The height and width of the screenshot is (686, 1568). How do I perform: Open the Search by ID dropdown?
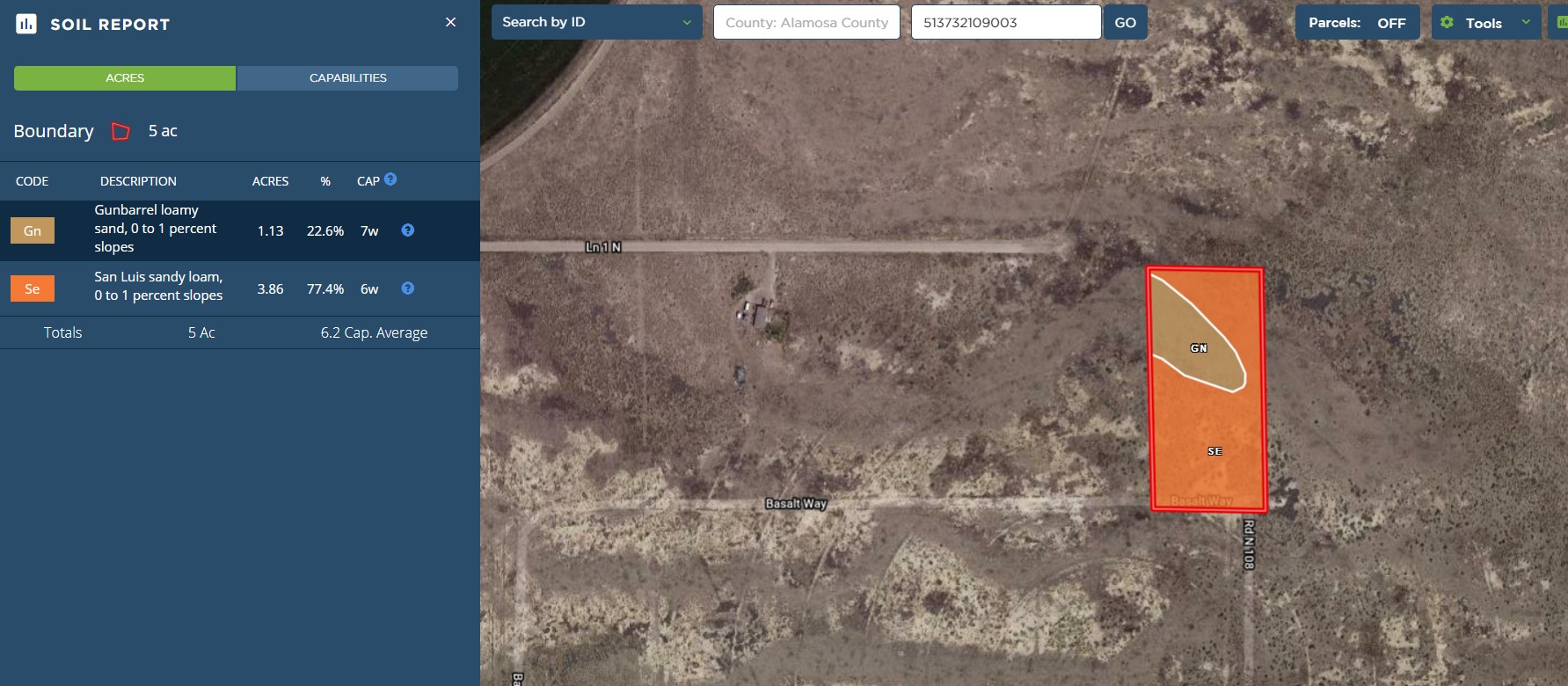click(596, 23)
